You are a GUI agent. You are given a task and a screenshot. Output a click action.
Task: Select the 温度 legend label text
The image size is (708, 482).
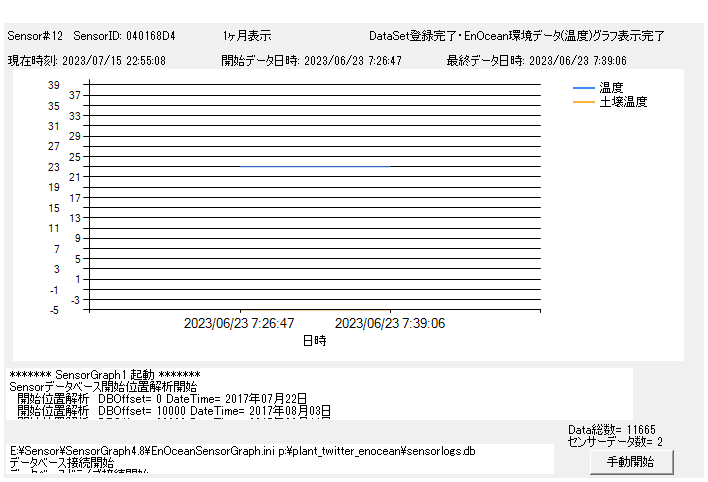tap(612, 88)
